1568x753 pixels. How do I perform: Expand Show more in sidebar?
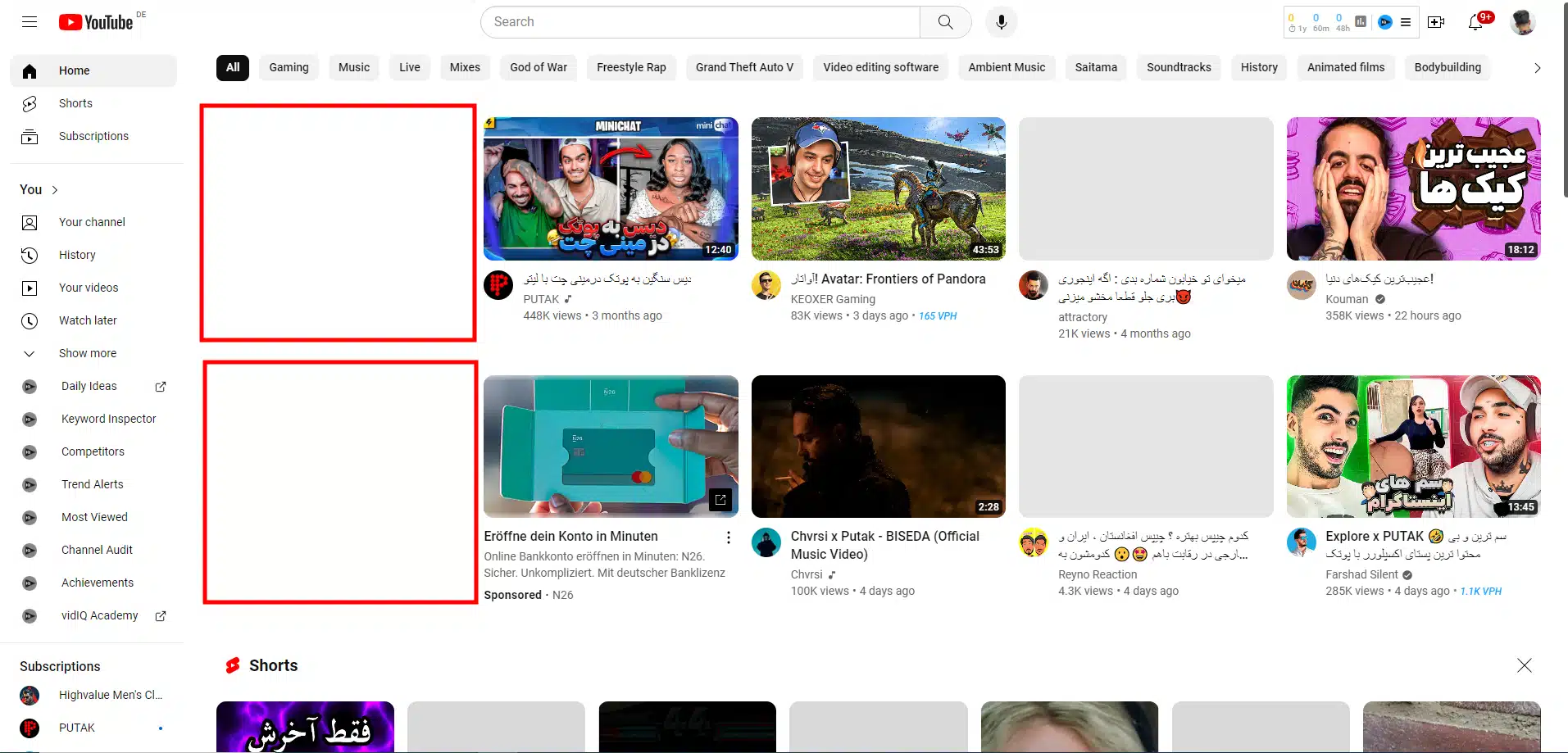point(88,353)
